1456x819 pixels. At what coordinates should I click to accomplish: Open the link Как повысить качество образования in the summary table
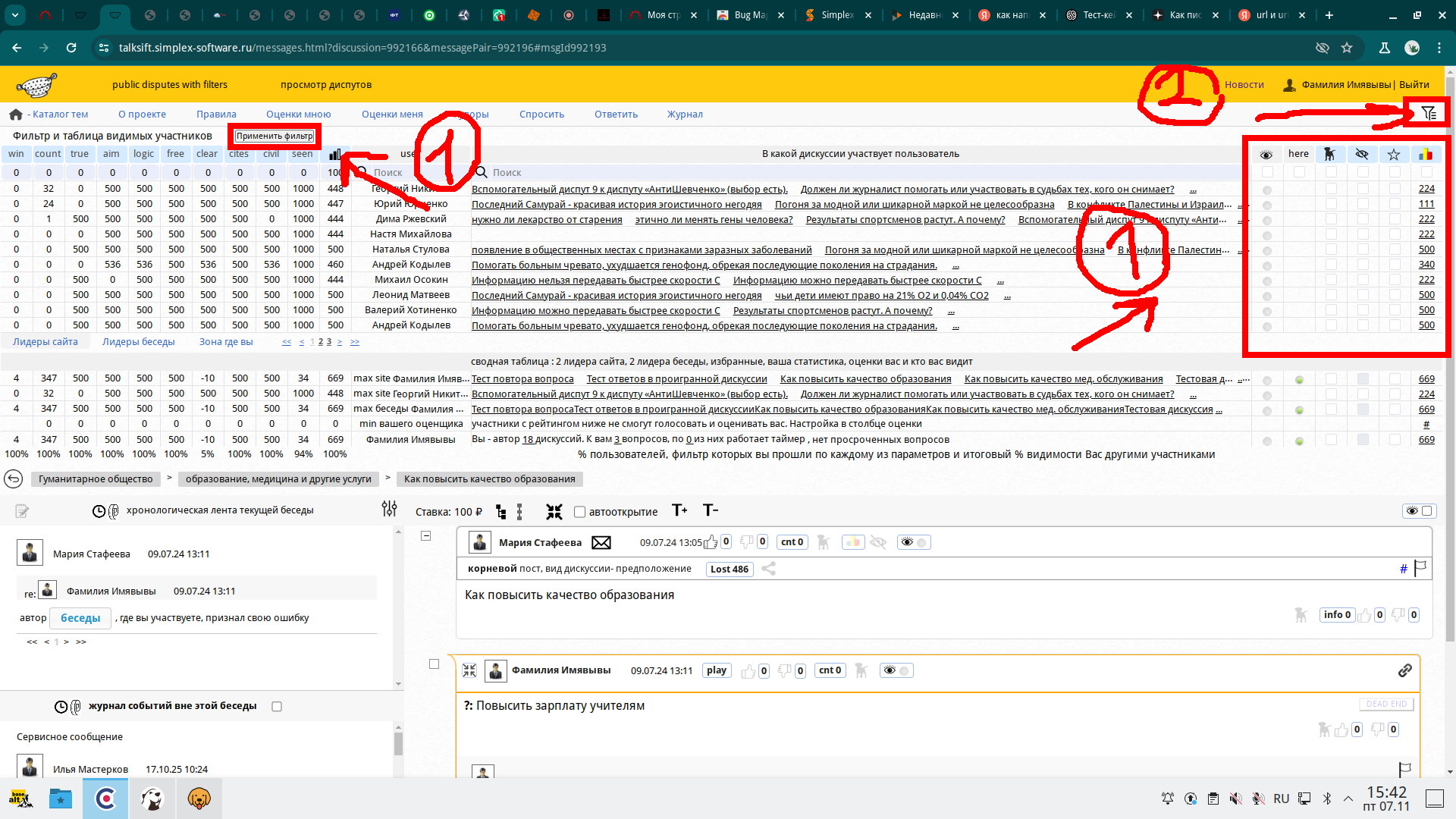[865, 378]
